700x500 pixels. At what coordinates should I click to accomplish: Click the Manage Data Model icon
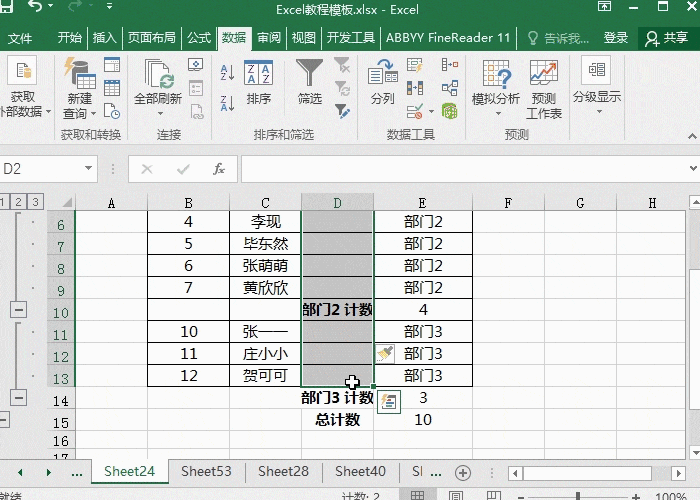pyautogui.click(x=450, y=111)
